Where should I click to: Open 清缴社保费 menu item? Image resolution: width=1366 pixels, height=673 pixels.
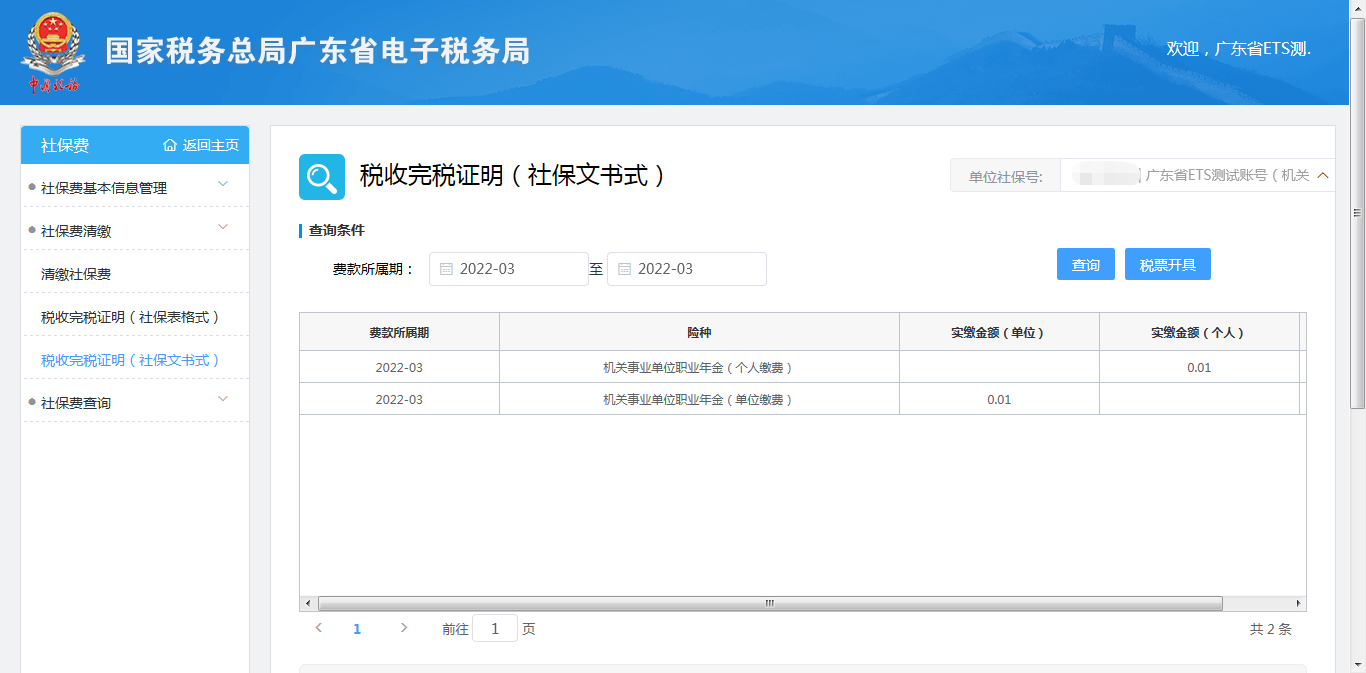76,274
